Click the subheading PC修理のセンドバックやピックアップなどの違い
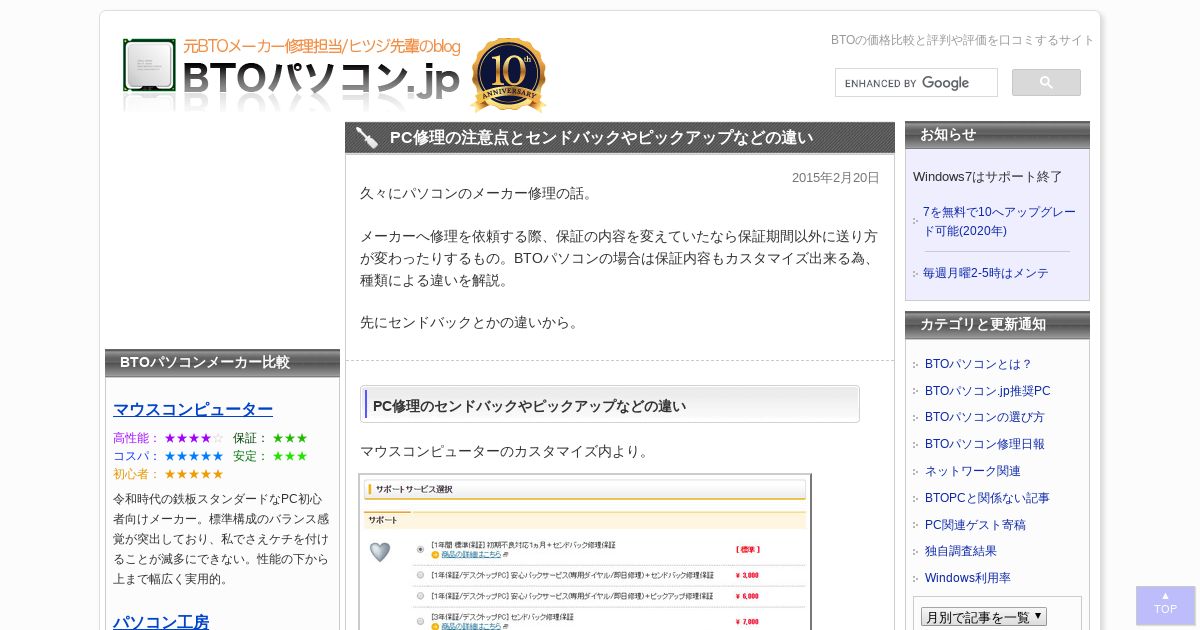Image resolution: width=1200 pixels, height=630 pixels. pyautogui.click(x=529, y=406)
